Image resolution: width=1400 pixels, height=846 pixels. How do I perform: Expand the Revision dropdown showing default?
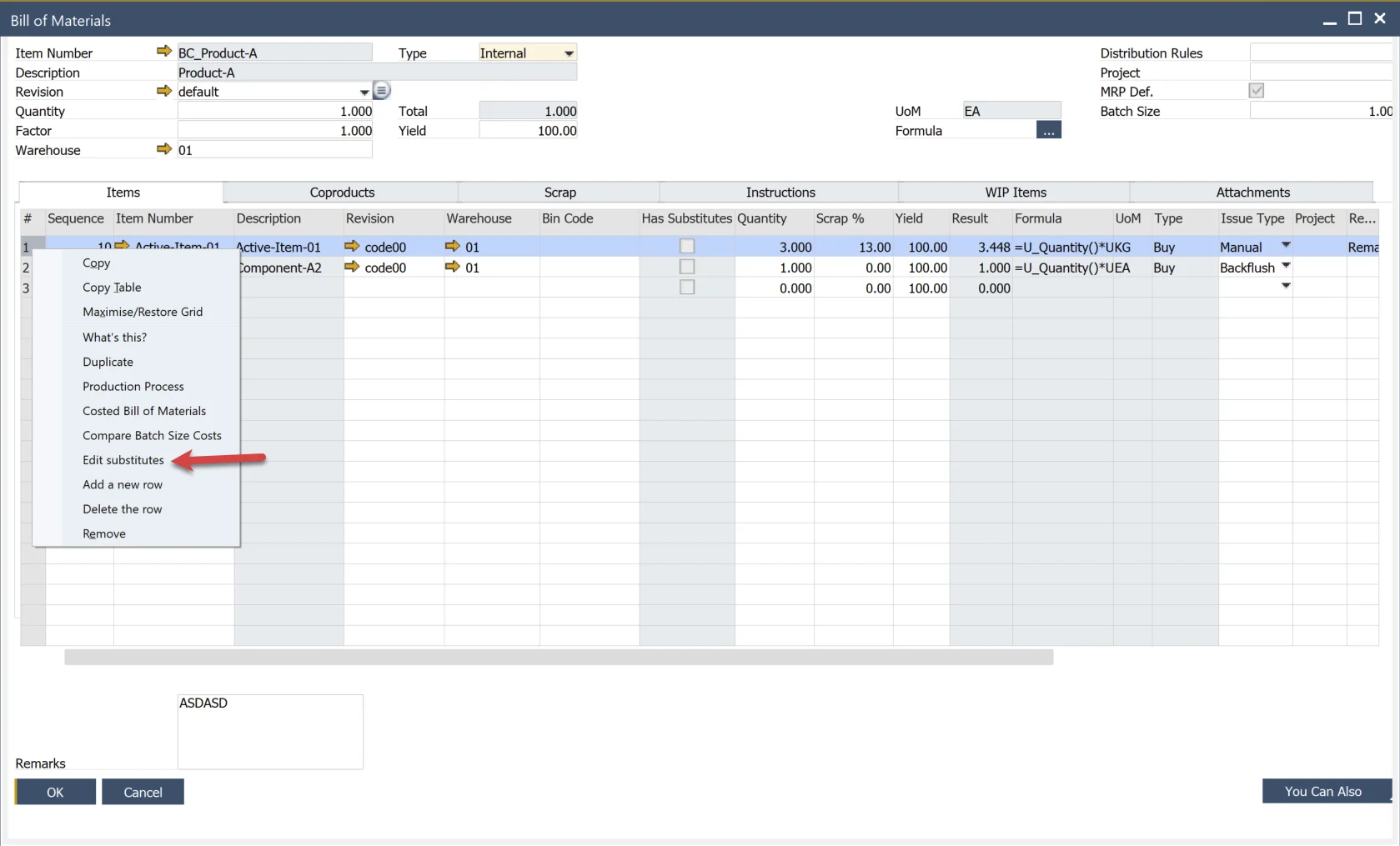(364, 92)
